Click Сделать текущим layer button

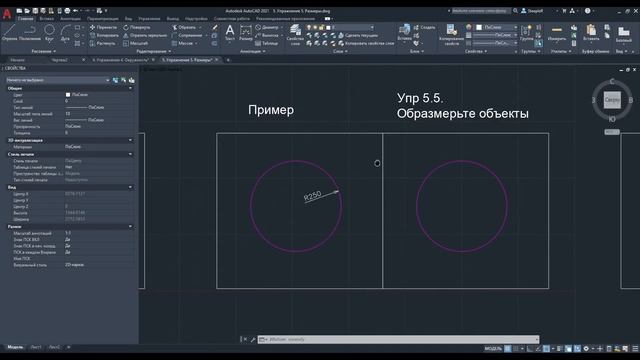(358, 36)
